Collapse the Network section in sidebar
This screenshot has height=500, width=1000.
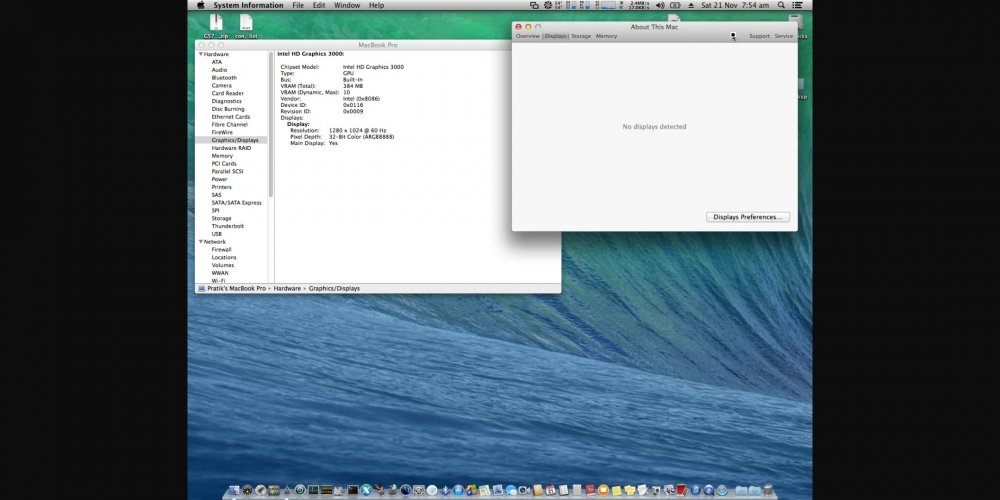click(x=201, y=242)
